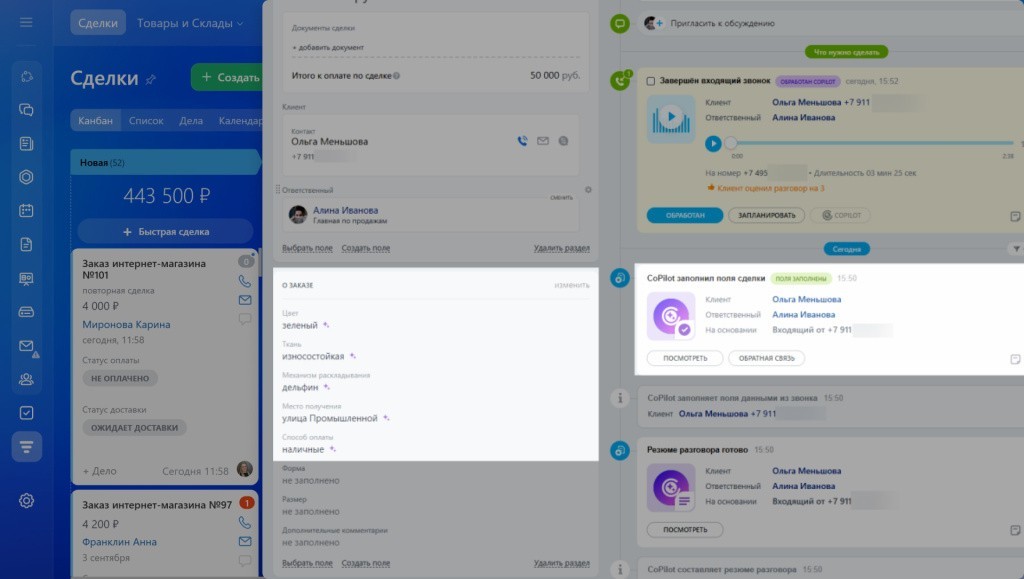Click the gear icon by Ответственный section
The width and height of the screenshot is (1024, 579).
click(588, 189)
